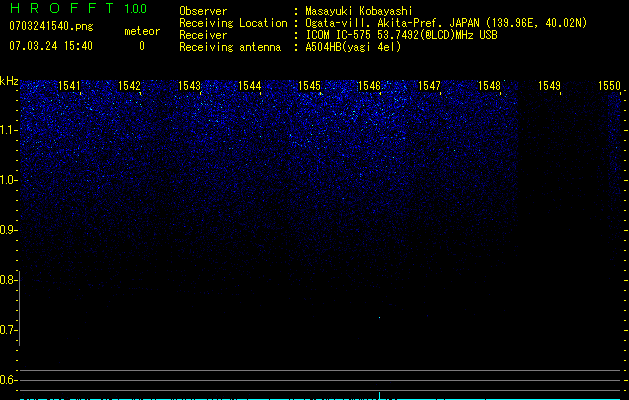Click the 1546 time marker
Image resolution: width=629 pixels, height=400 pixels.
click(369, 85)
